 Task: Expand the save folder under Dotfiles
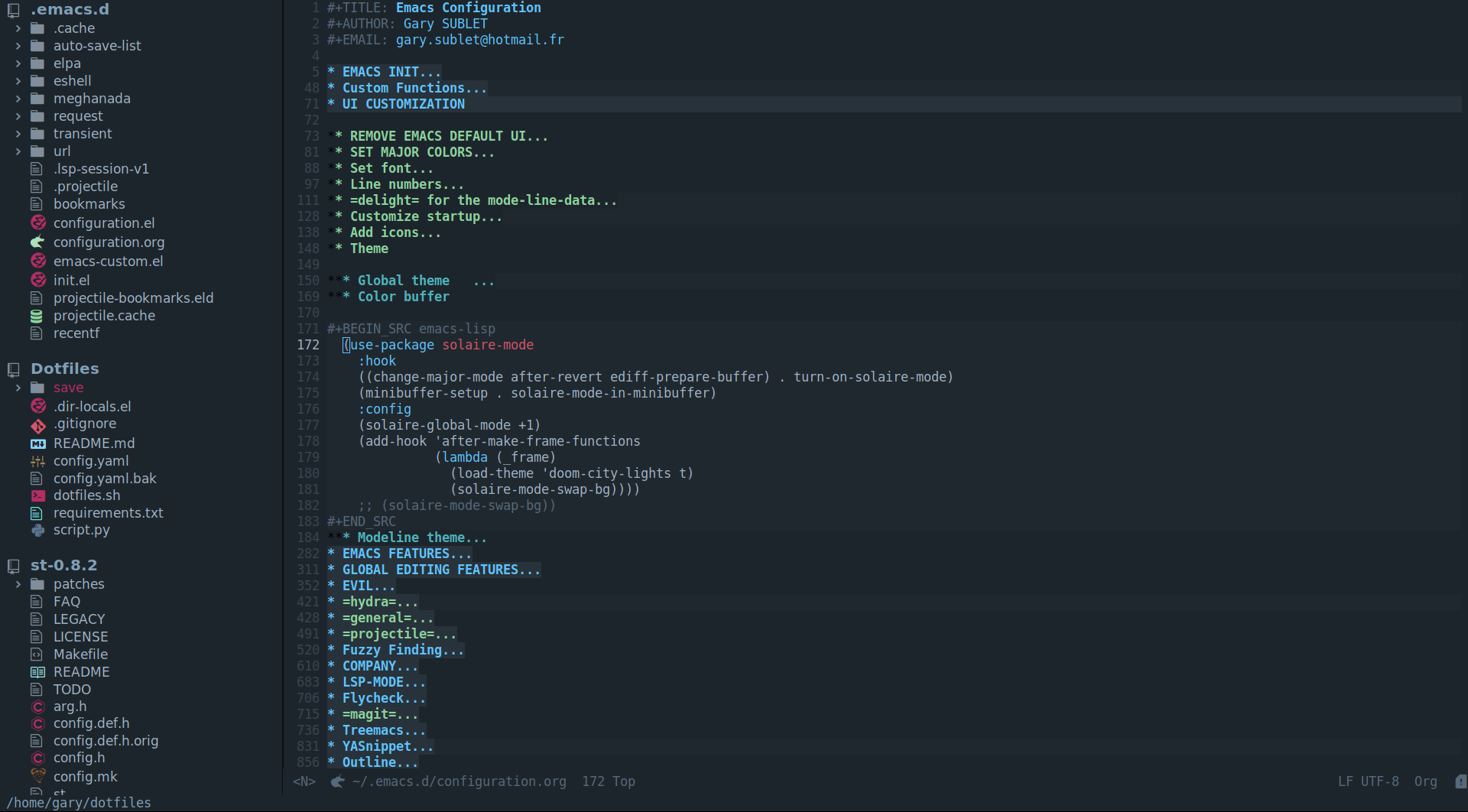pyautogui.click(x=18, y=387)
